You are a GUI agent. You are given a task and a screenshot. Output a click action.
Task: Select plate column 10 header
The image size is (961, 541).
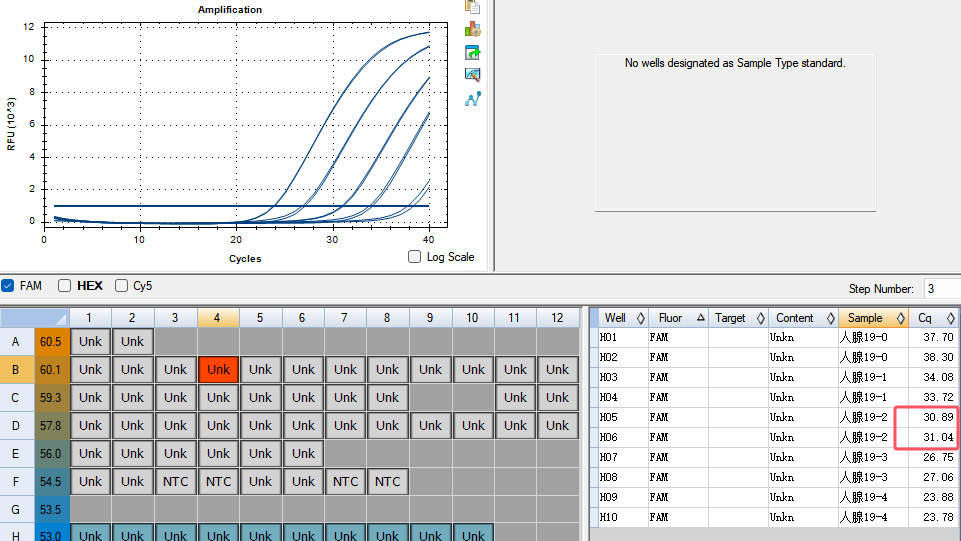(x=473, y=318)
